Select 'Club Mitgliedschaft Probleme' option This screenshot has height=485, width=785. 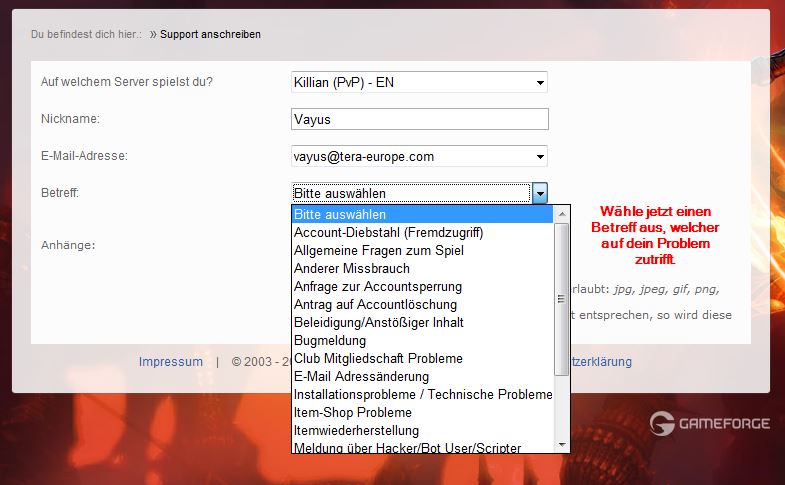pyautogui.click(x=420, y=358)
